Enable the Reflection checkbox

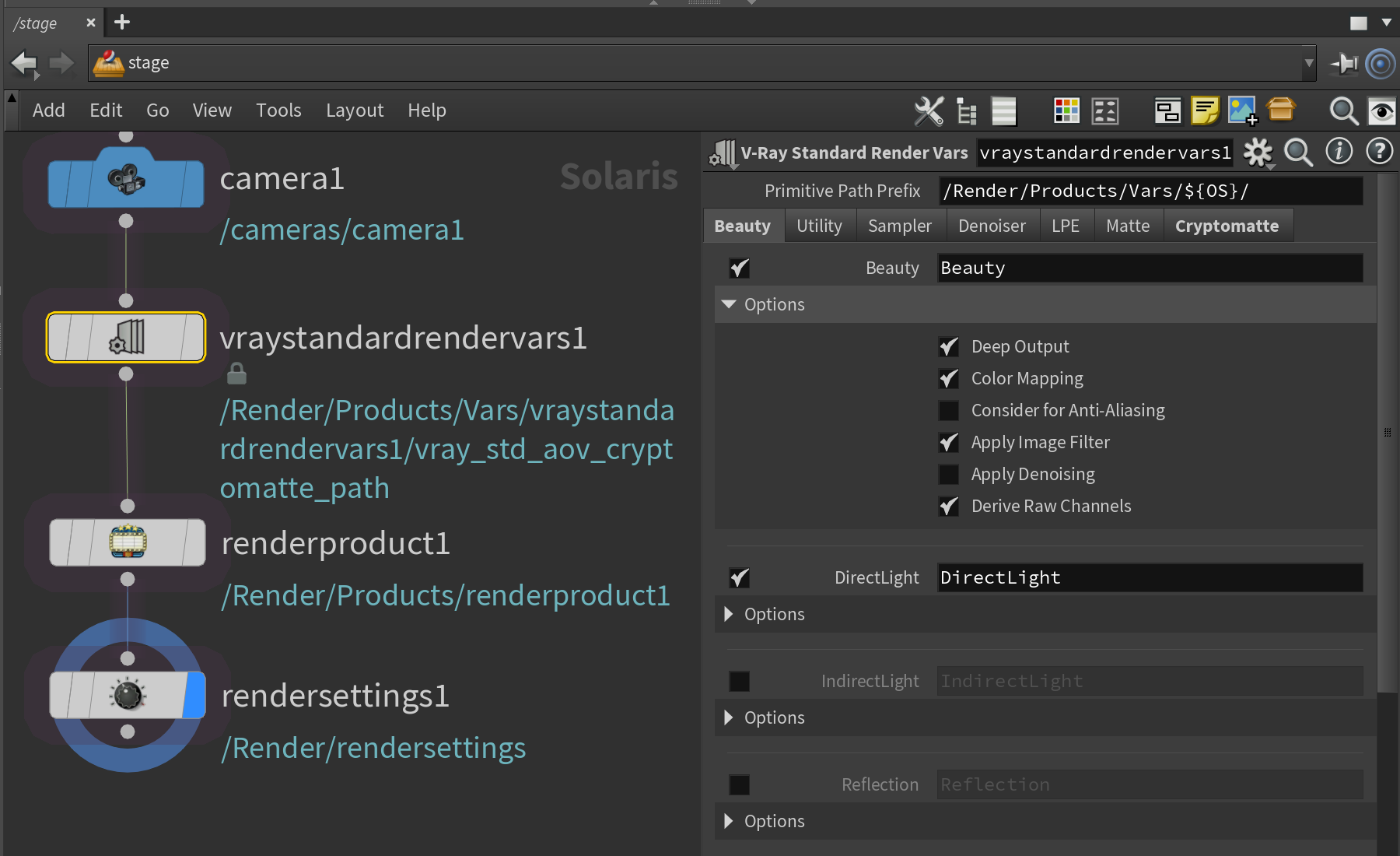pyautogui.click(x=740, y=784)
